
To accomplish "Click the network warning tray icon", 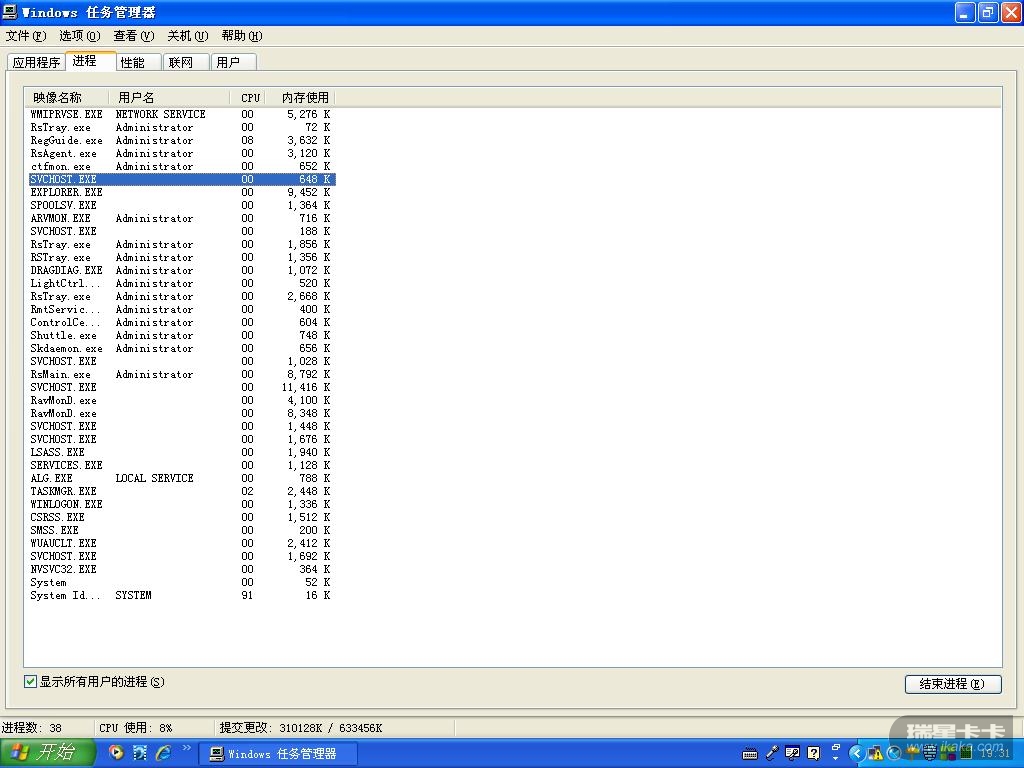I will 876,754.
